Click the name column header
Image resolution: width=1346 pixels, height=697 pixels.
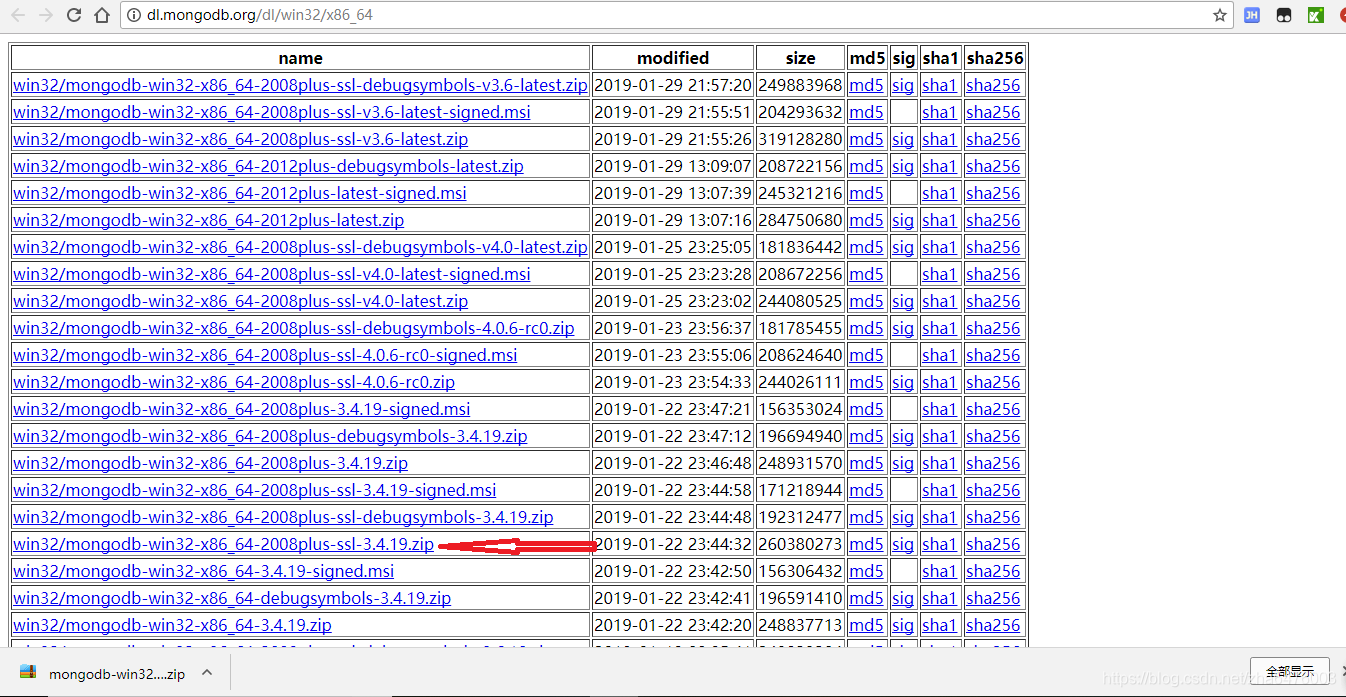click(300, 58)
